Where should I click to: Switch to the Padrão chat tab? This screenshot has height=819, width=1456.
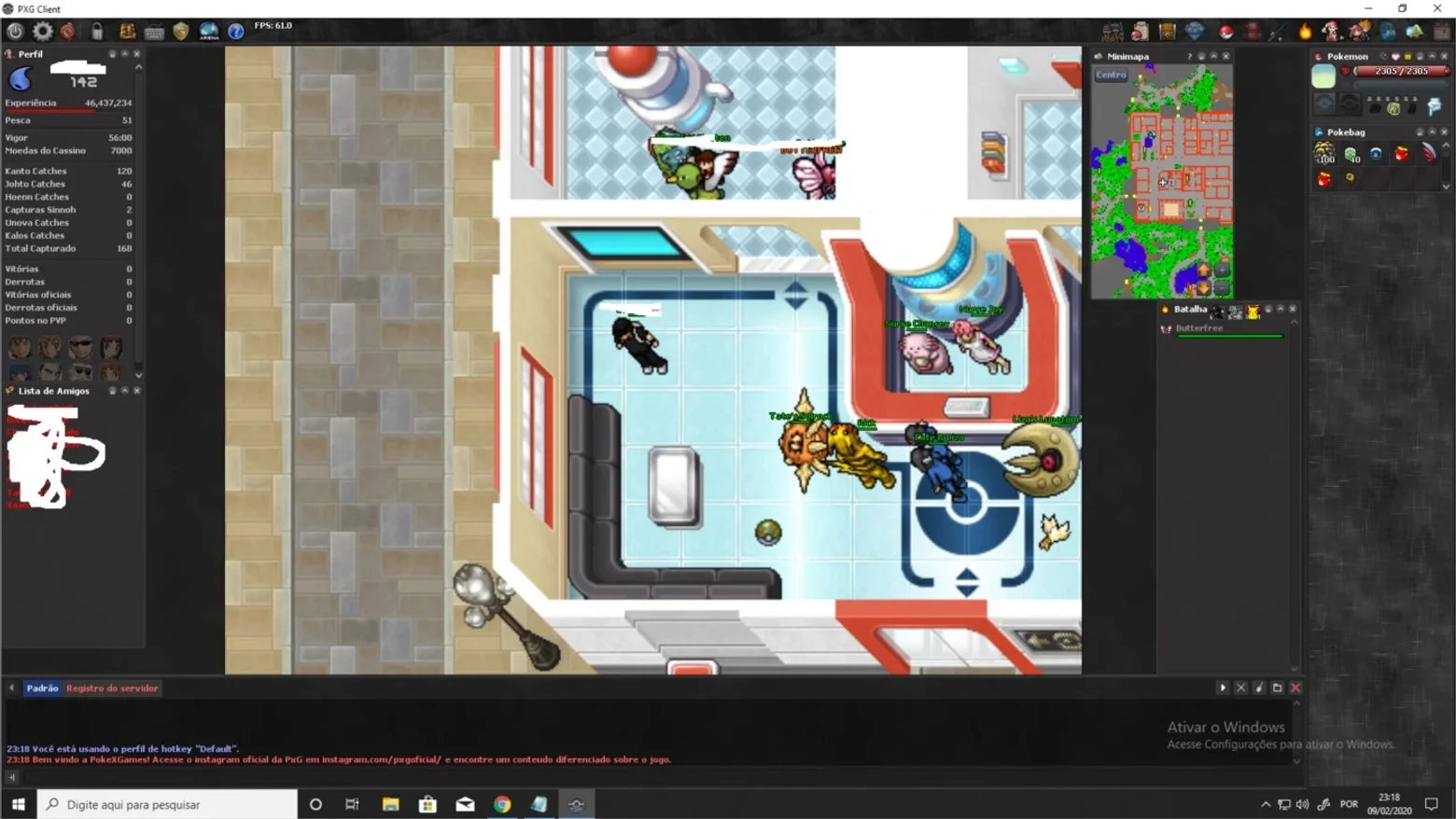tap(42, 688)
